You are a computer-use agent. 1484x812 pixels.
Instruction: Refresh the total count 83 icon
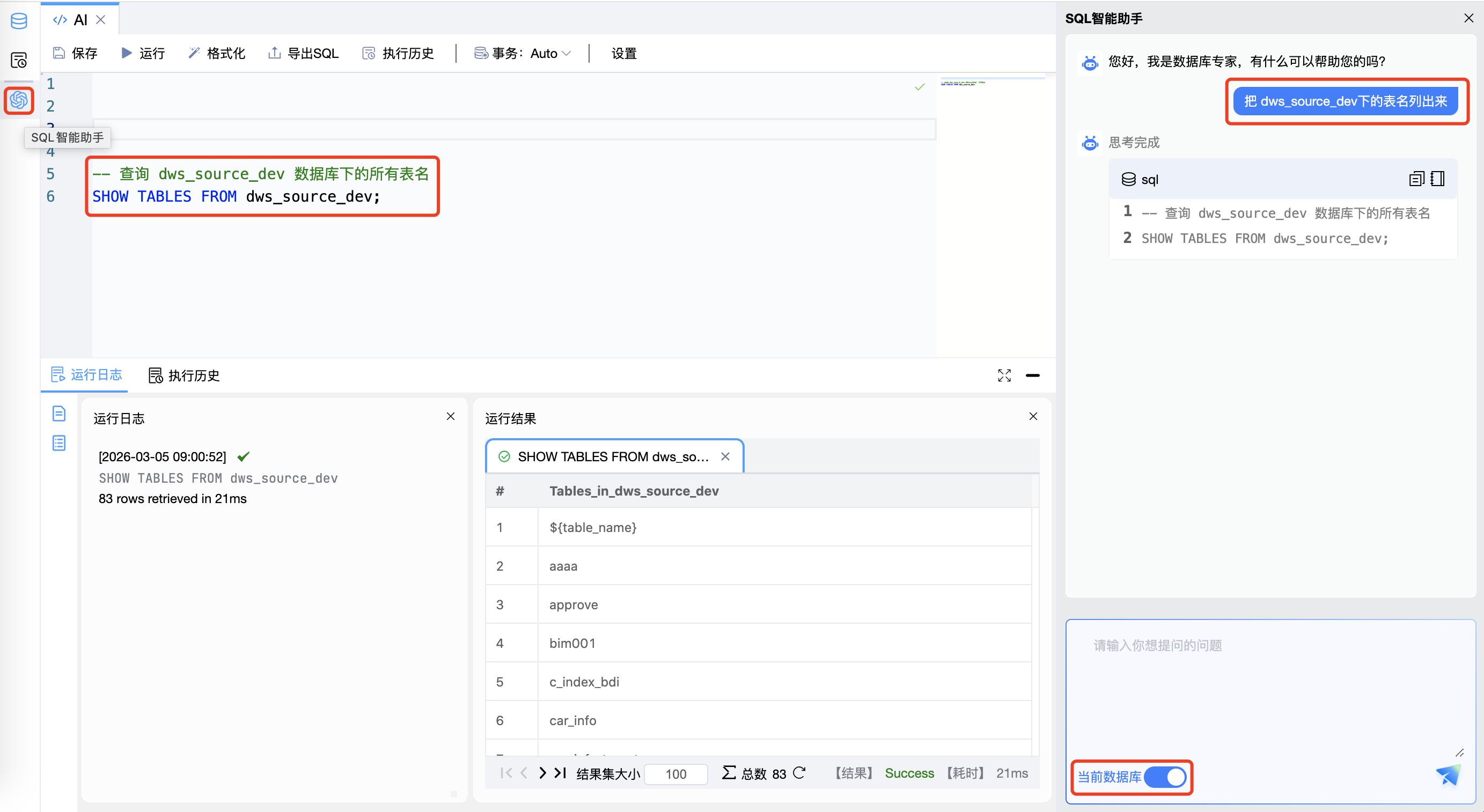799,773
